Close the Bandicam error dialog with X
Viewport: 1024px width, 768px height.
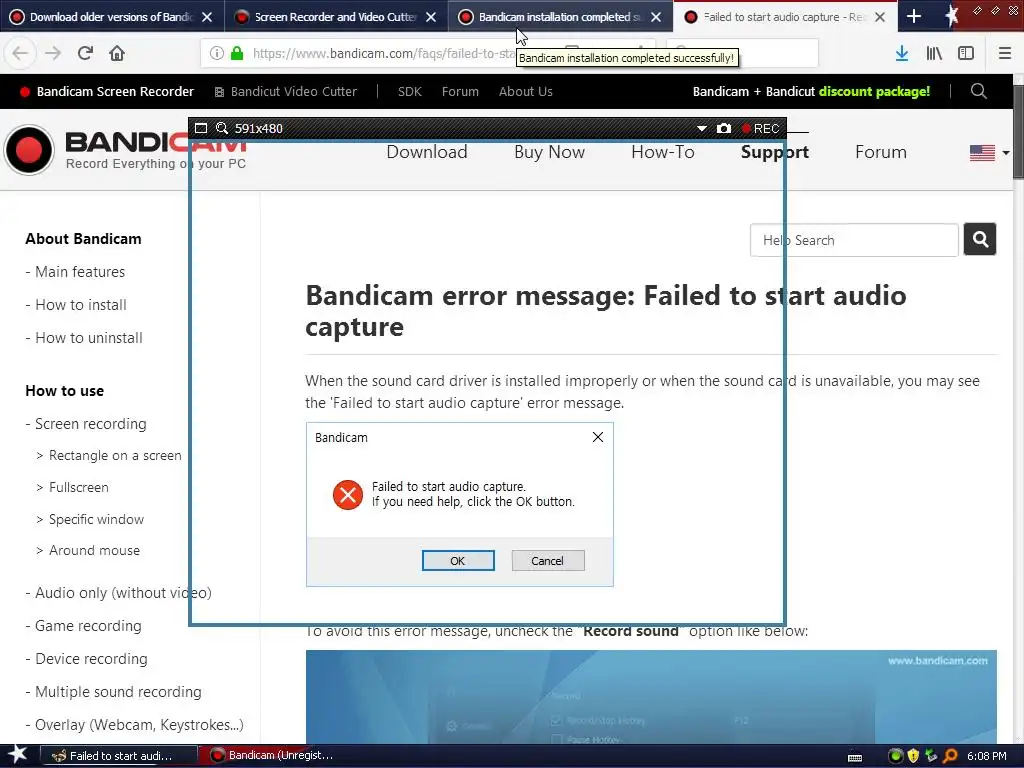(598, 437)
